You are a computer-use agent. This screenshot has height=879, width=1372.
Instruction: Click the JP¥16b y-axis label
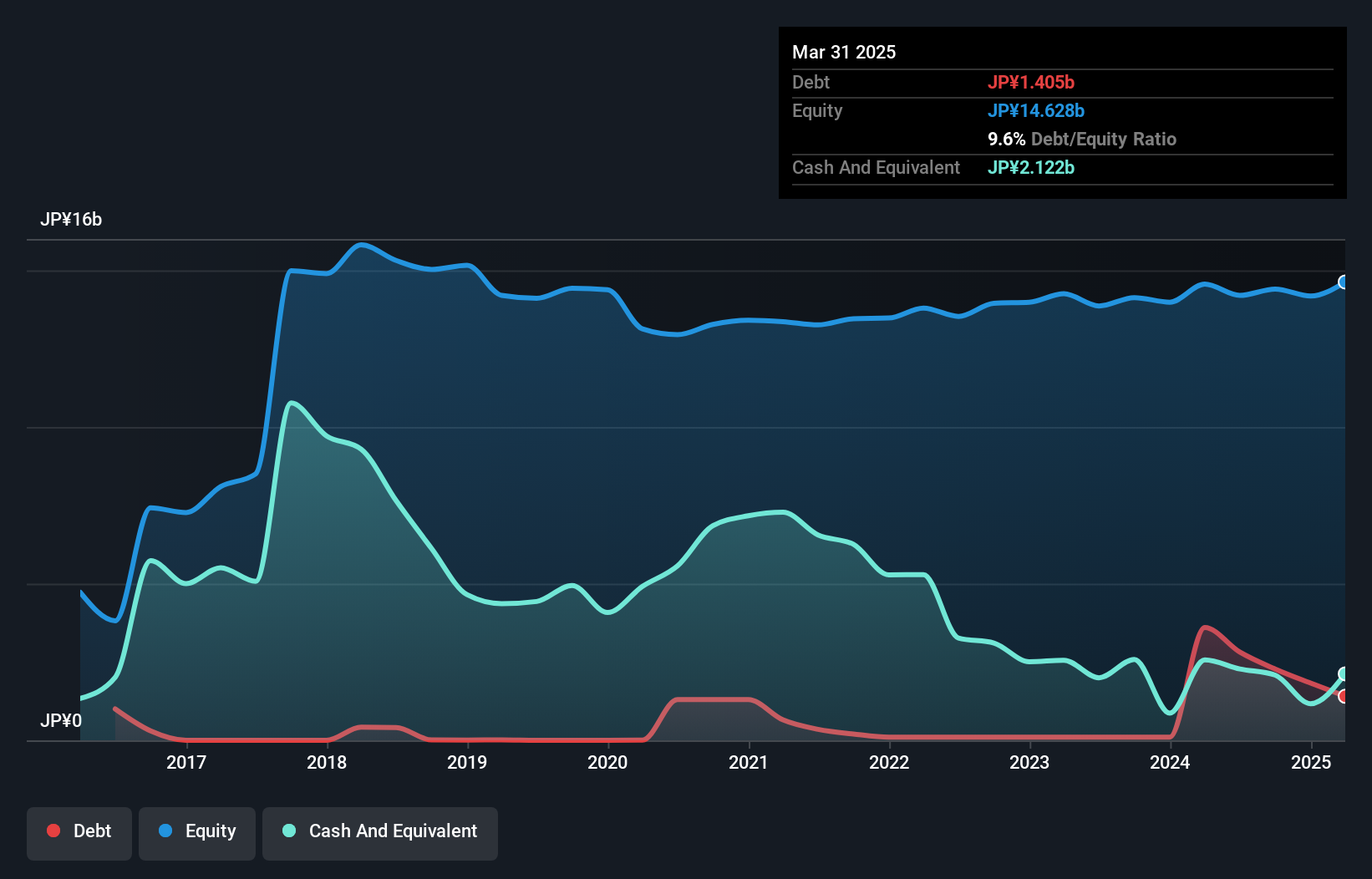point(71,220)
